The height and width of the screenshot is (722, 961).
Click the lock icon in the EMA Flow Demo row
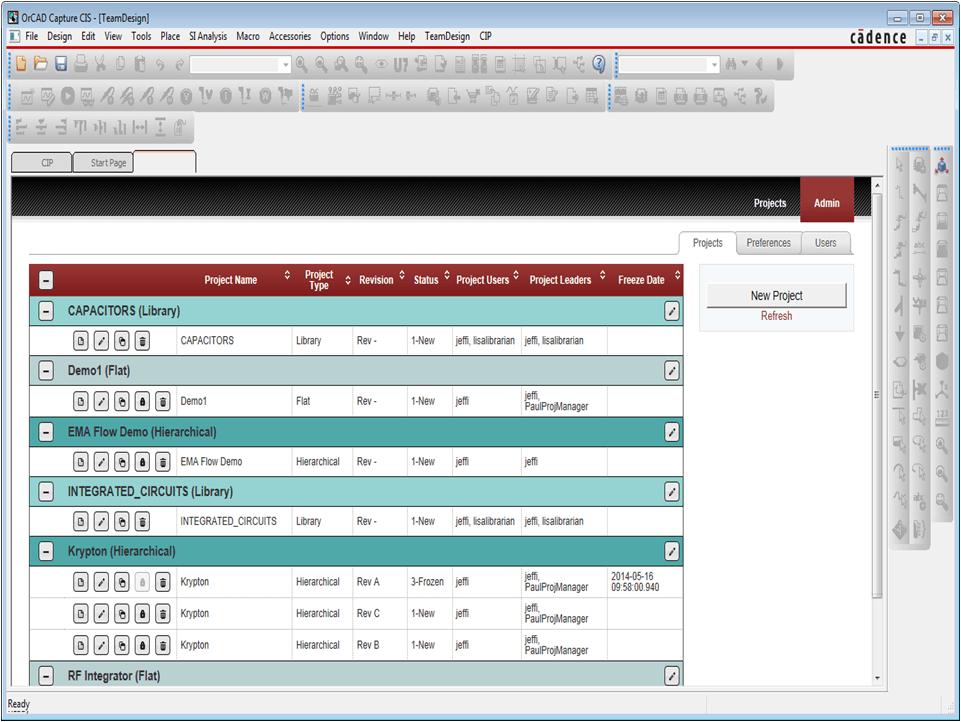pyautogui.click(x=143, y=462)
